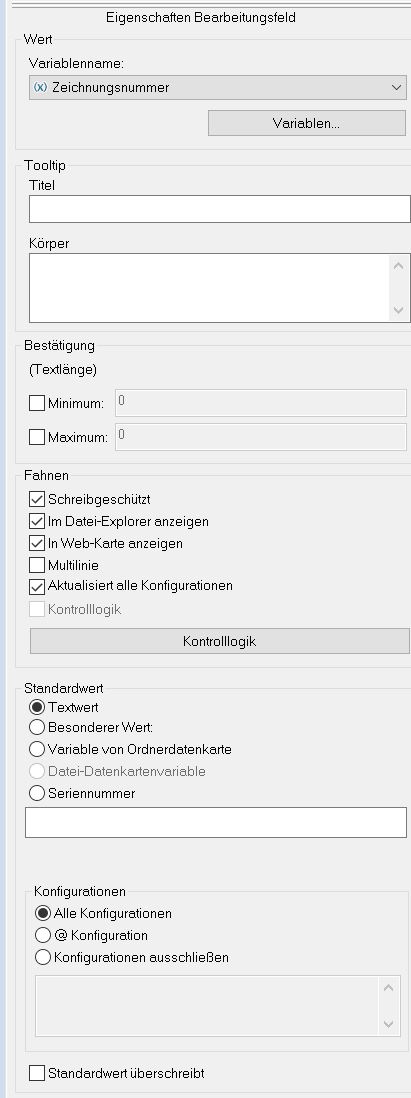Open the Kontrolllogik button

click(219, 641)
